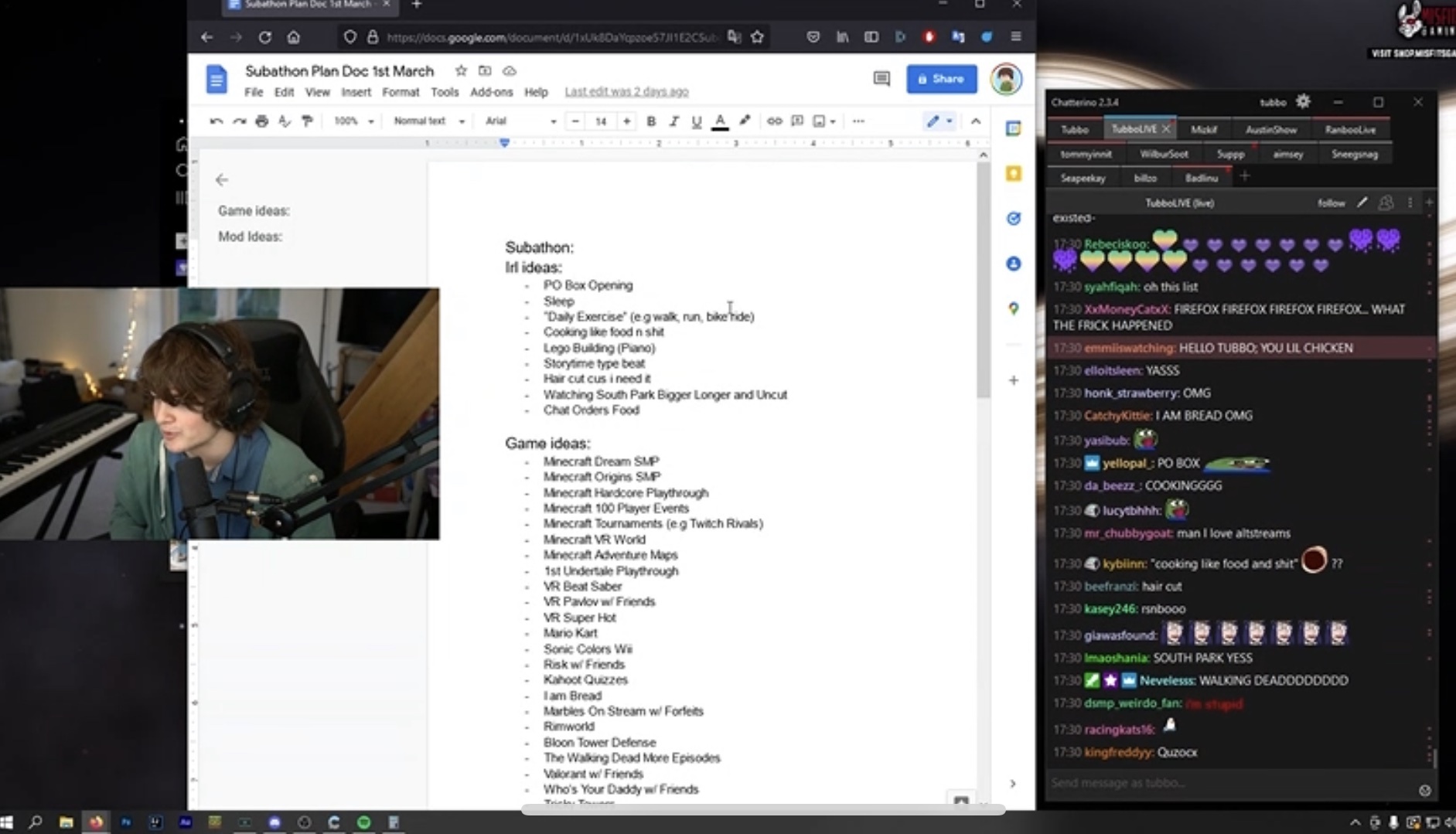The height and width of the screenshot is (834, 1456).
Task: Open the Editing mode pencil dropdown
Action: 939,121
